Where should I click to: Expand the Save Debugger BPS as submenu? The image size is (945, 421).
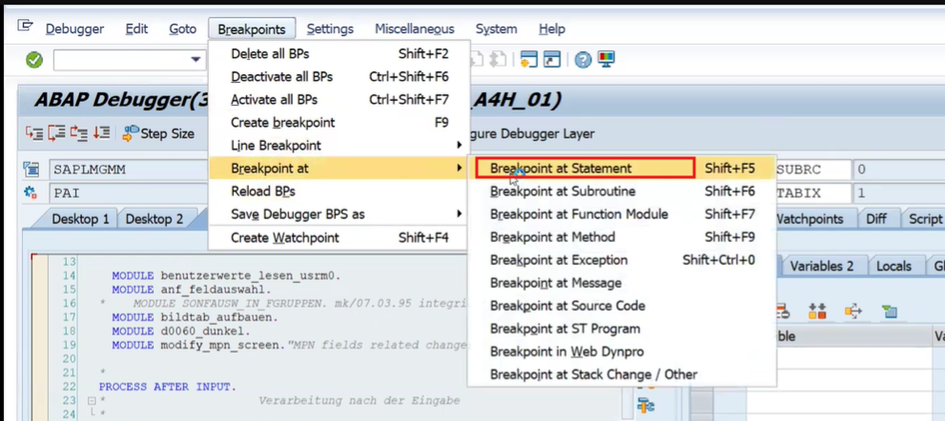point(339,214)
